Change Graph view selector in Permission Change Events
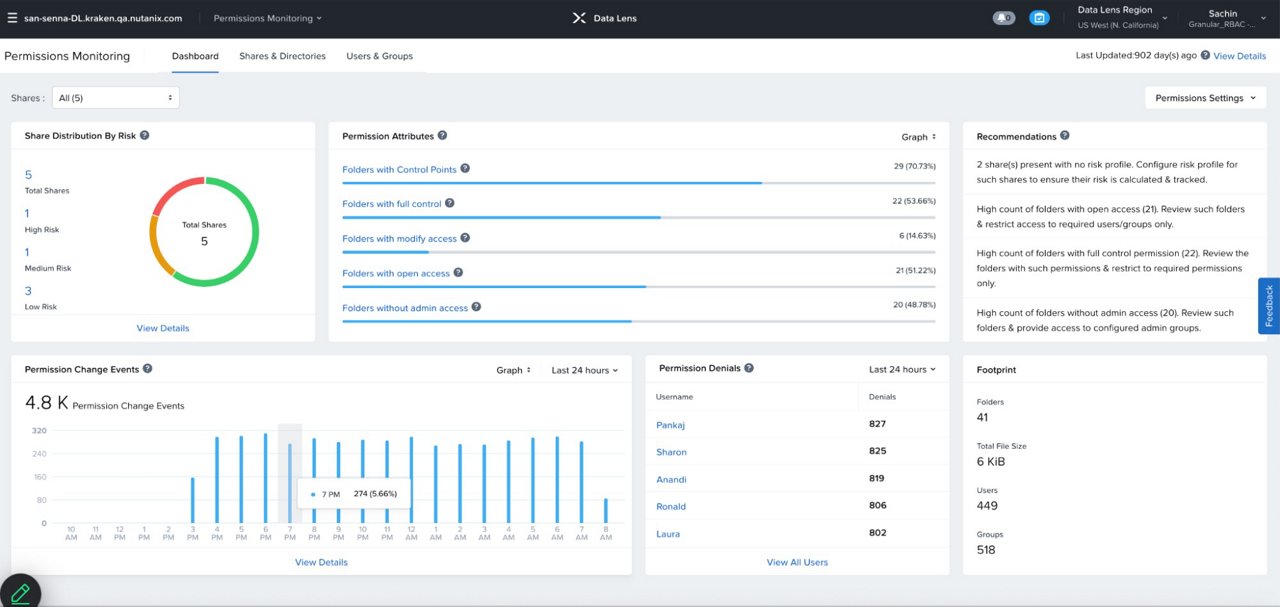This screenshot has height=607, width=1280. tap(514, 370)
